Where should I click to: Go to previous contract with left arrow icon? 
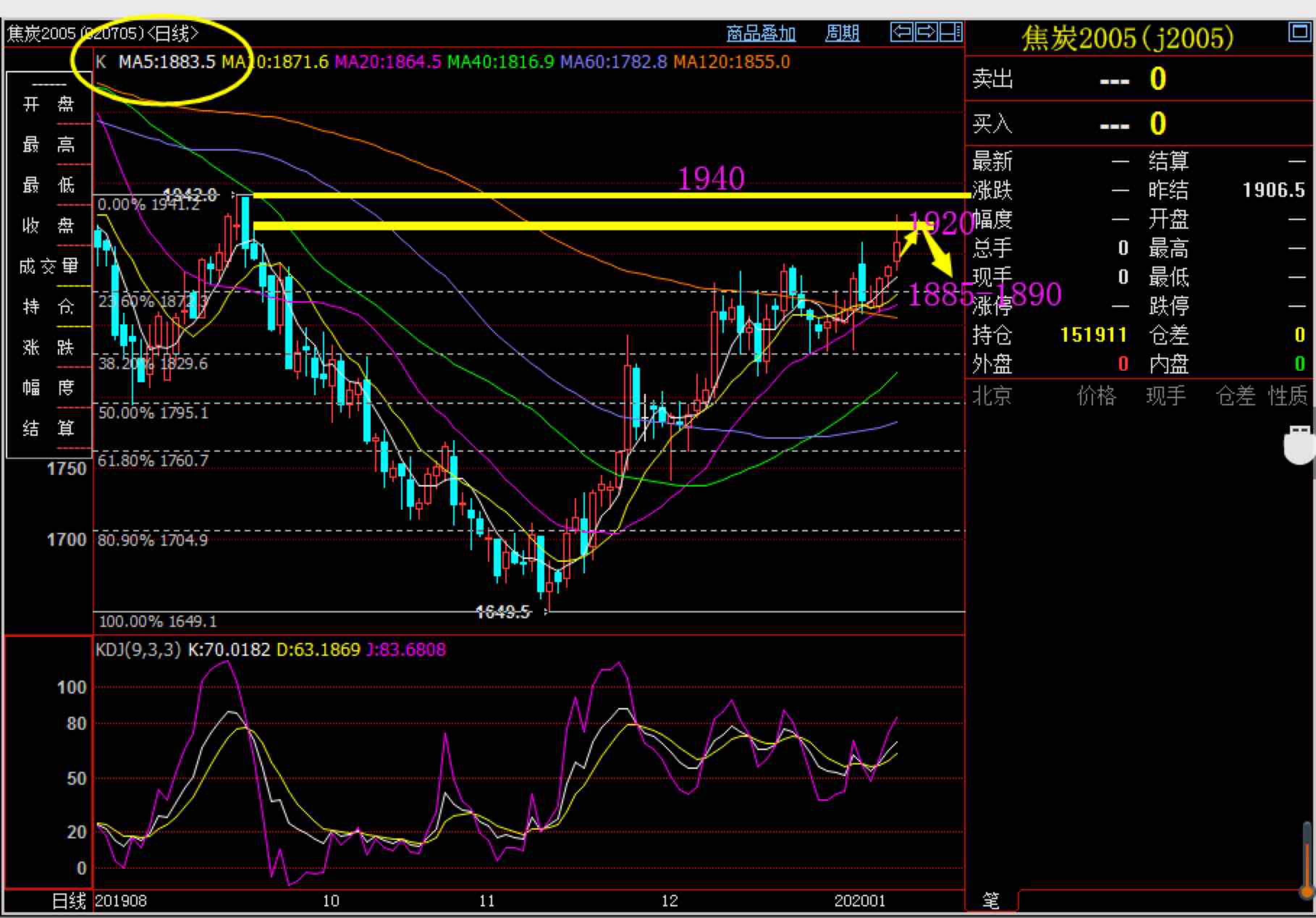[x=902, y=32]
